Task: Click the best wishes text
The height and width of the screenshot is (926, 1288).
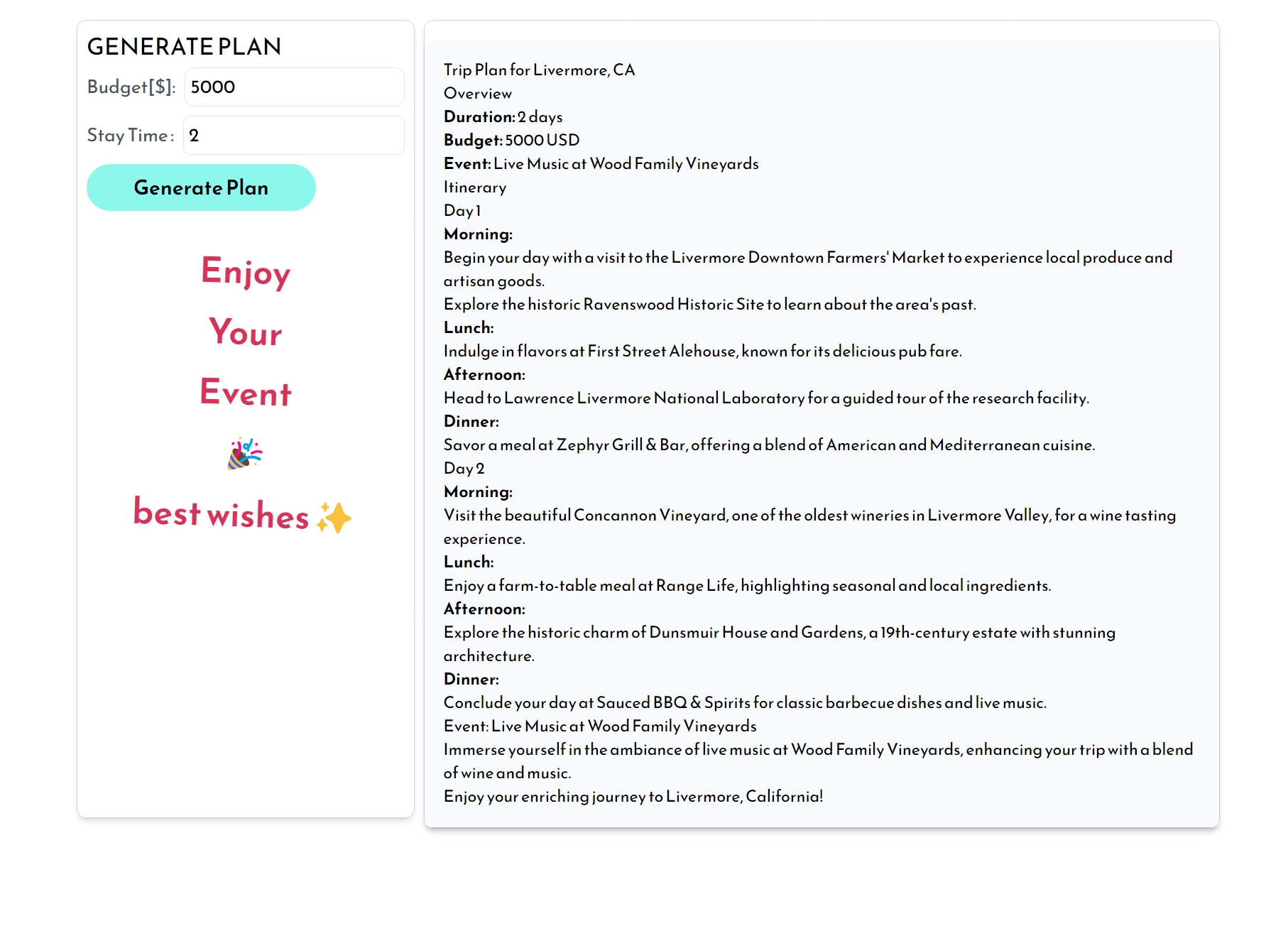Action: [x=222, y=513]
